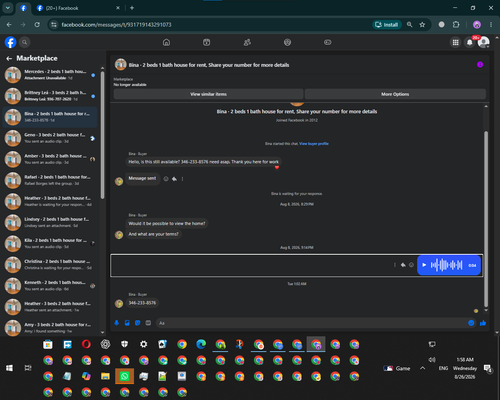Click the volume speaker tray icon

coord(432,360)
